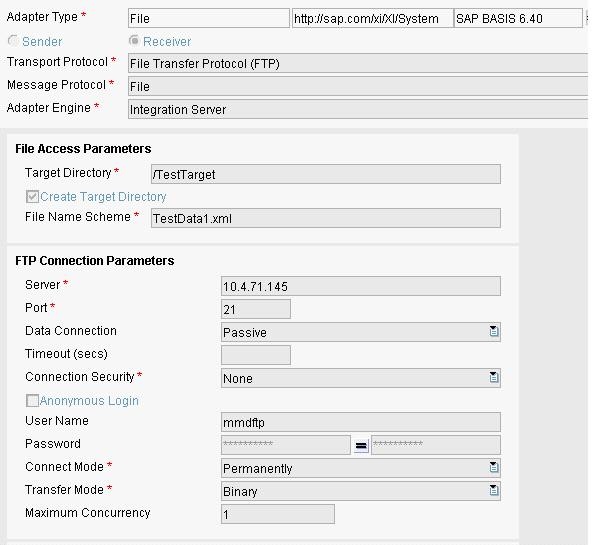Click the Maximum Concurrency label
The width and height of the screenshot is (596, 545).
(88, 513)
